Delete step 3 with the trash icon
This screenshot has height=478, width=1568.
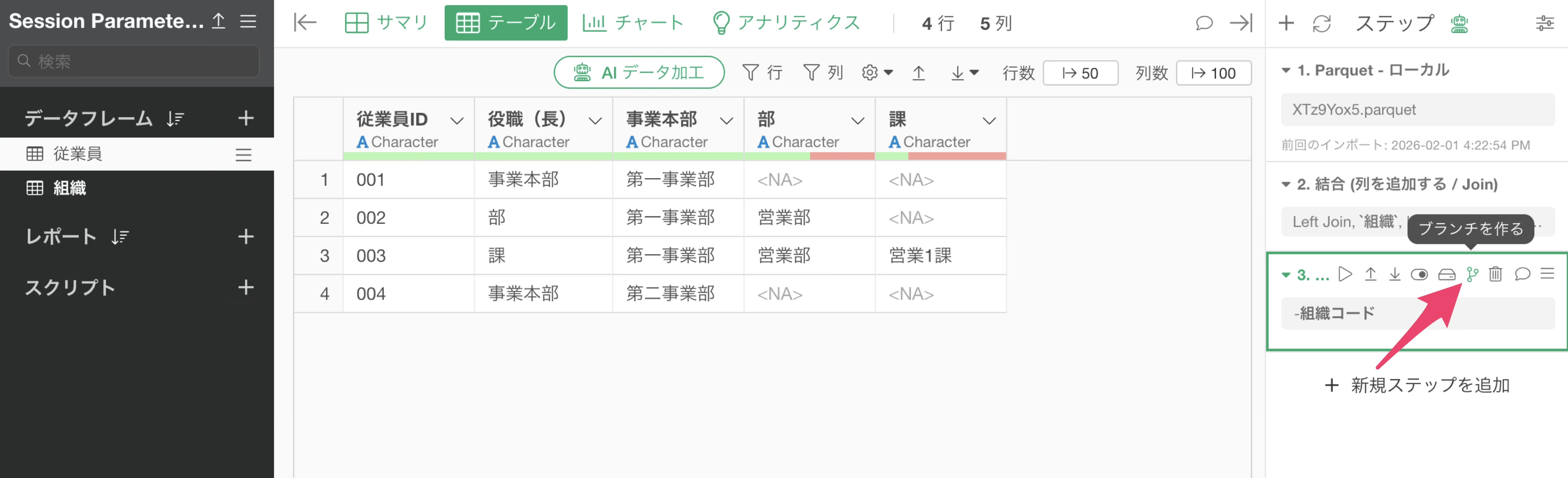pyautogui.click(x=1495, y=275)
